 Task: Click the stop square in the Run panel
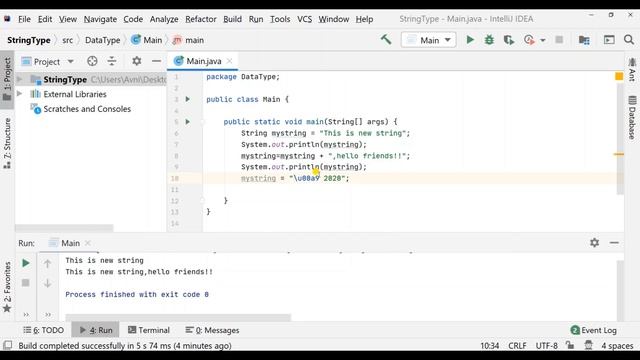tap(25, 282)
